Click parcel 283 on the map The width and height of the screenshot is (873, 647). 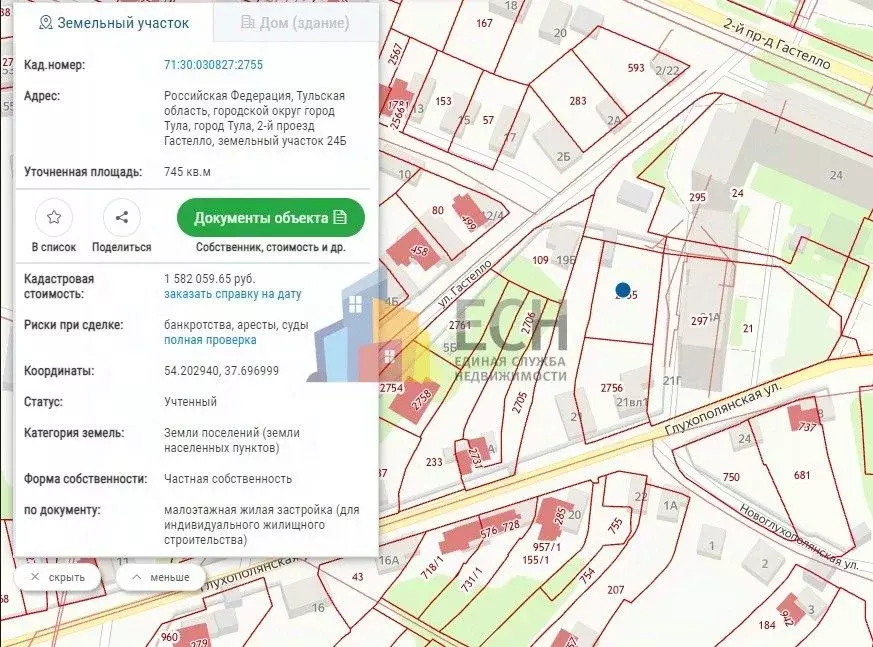(577, 101)
